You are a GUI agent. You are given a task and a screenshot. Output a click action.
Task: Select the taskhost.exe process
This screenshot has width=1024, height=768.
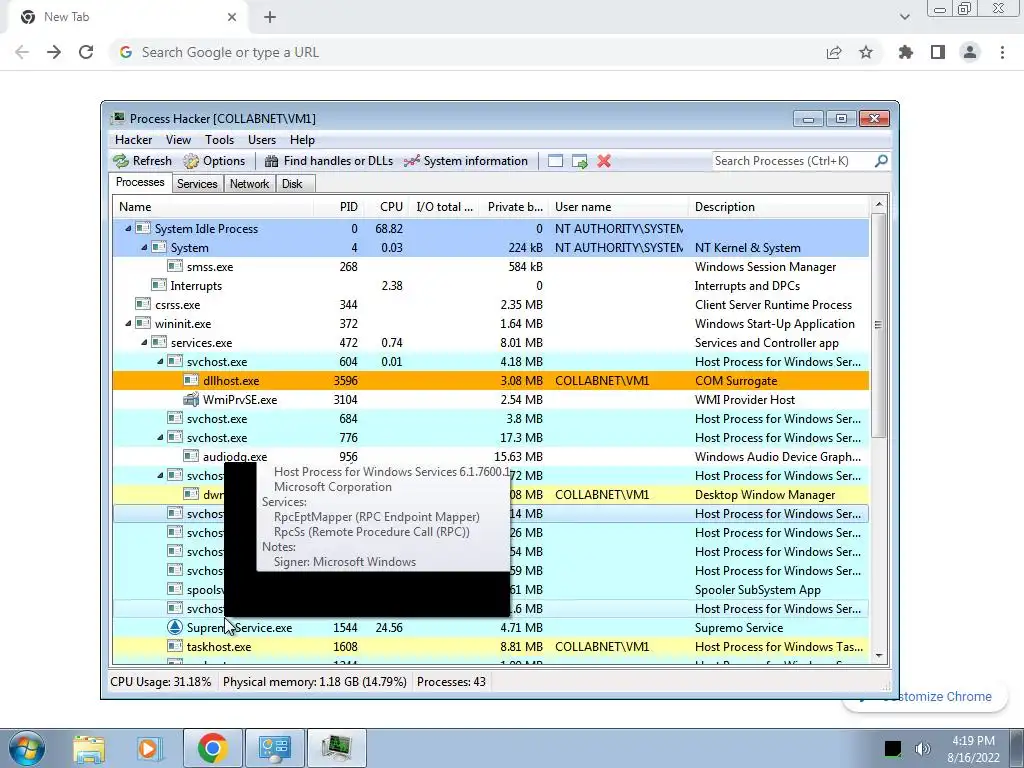[491, 647]
